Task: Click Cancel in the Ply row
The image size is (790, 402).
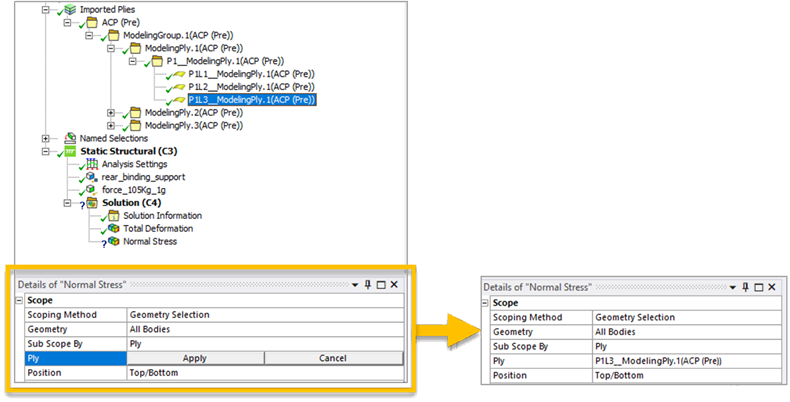Action: click(x=334, y=358)
